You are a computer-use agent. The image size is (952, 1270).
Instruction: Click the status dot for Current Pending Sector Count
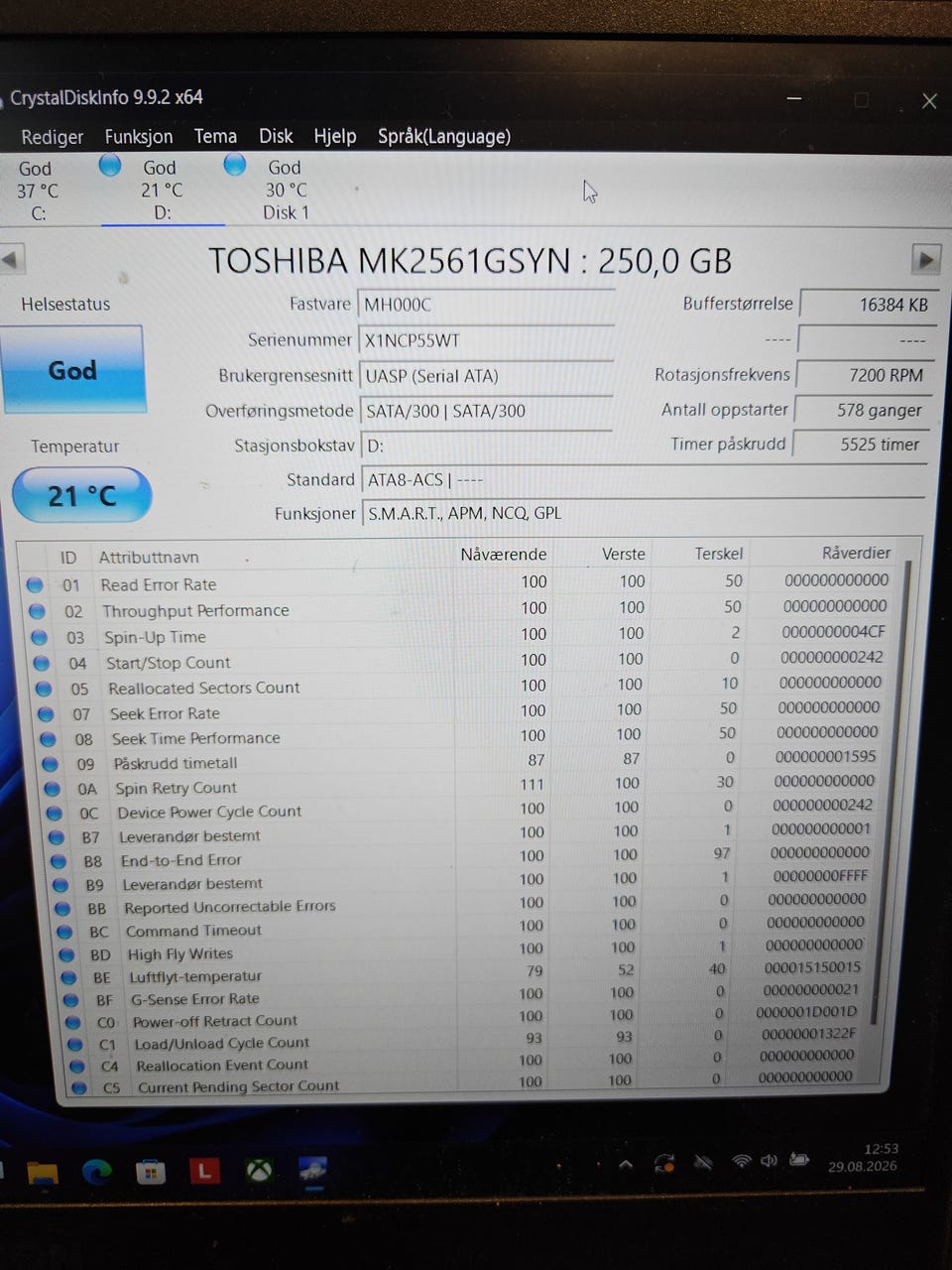tap(78, 1087)
